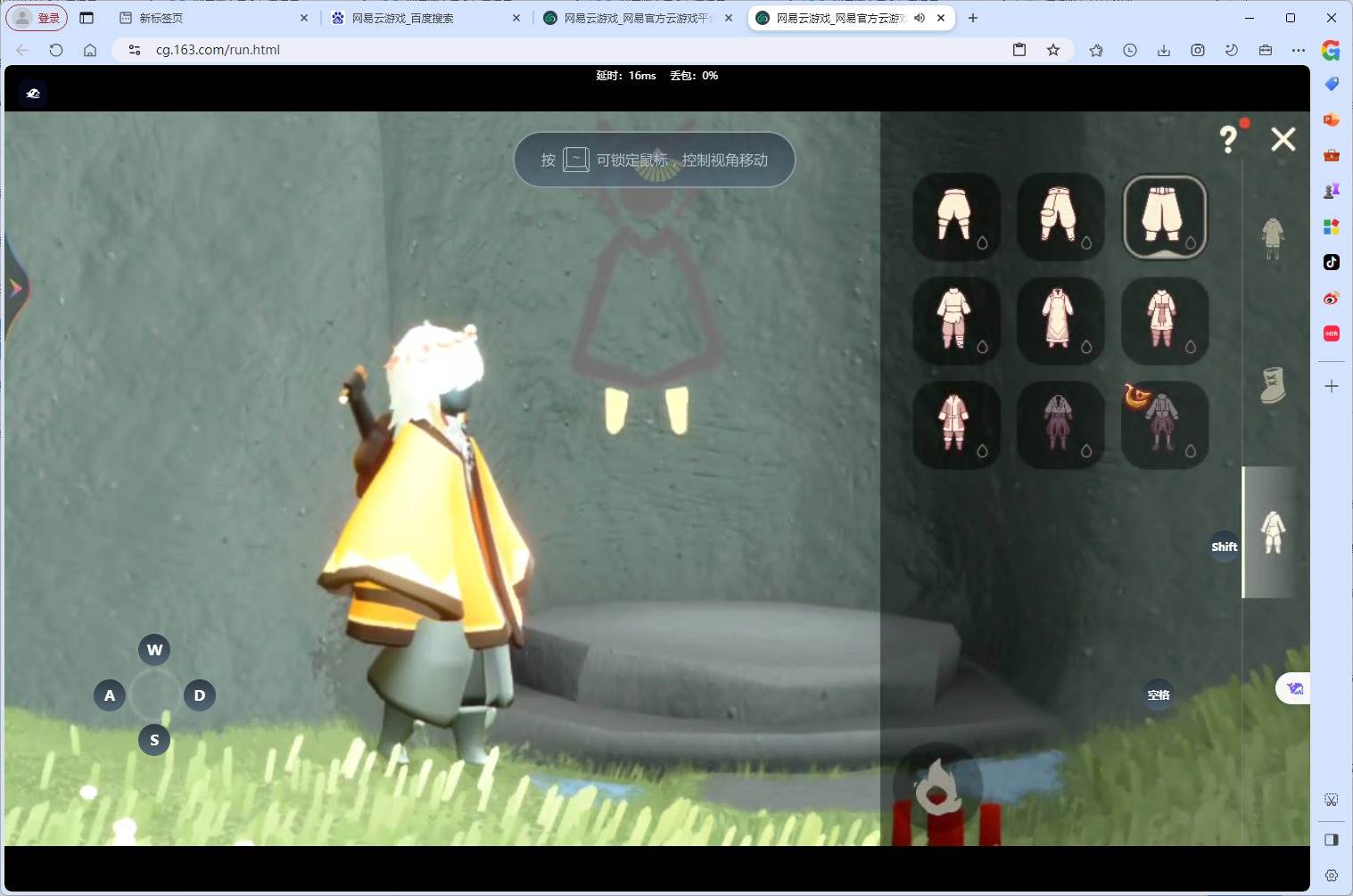Open the downloads icon
This screenshot has width=1353, height=896.
[1164, 50]
